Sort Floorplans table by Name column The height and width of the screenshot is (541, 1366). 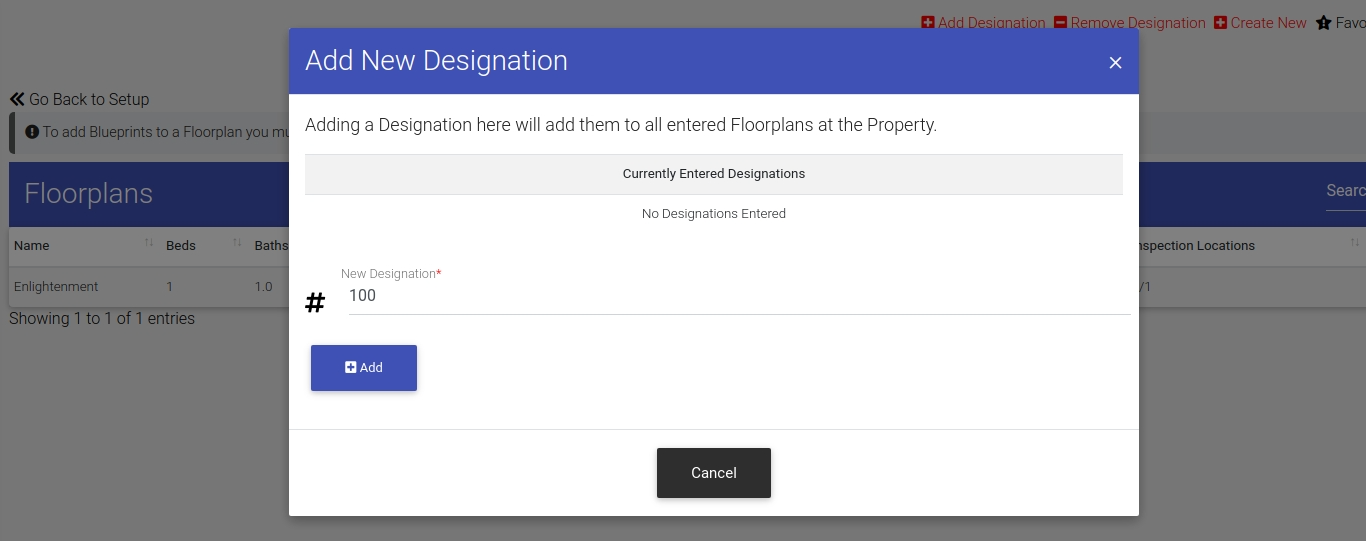click(83, 246)
